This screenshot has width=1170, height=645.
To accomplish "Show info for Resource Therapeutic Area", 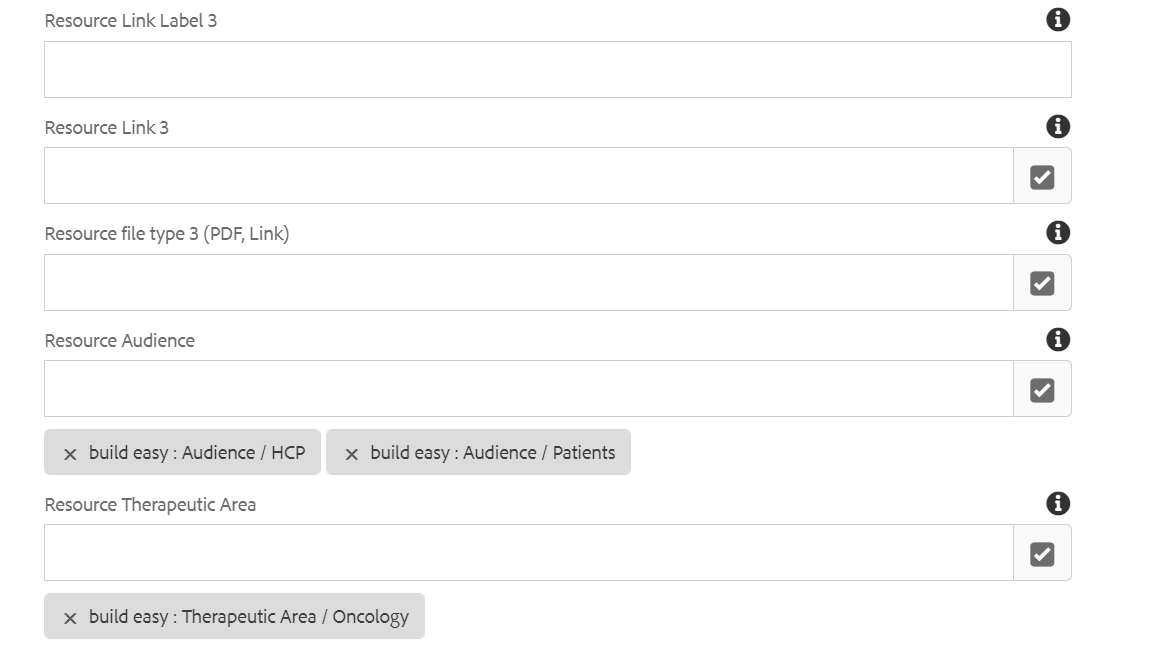I will click(1057, 503).
